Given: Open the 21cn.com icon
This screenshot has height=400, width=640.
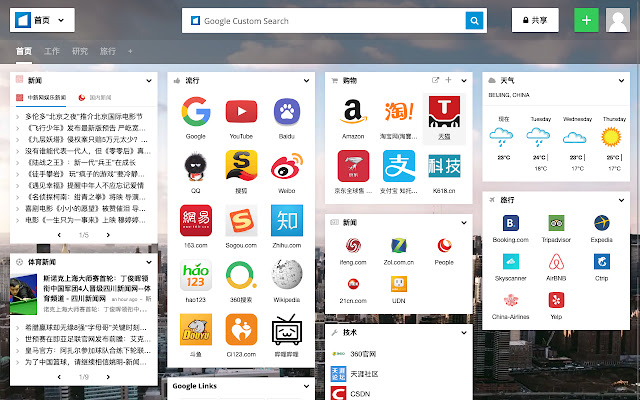Looking at the screenshot, I should click(353, 284).
